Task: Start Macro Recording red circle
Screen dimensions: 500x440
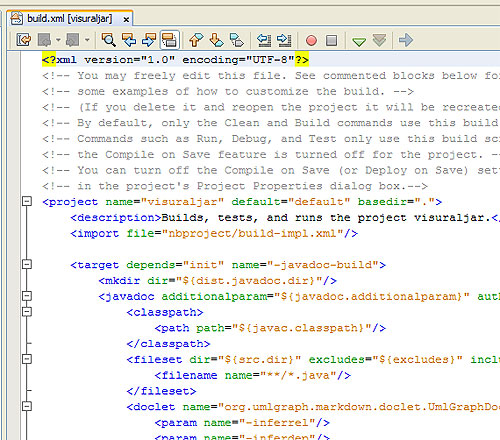Action: pos(311,41)
